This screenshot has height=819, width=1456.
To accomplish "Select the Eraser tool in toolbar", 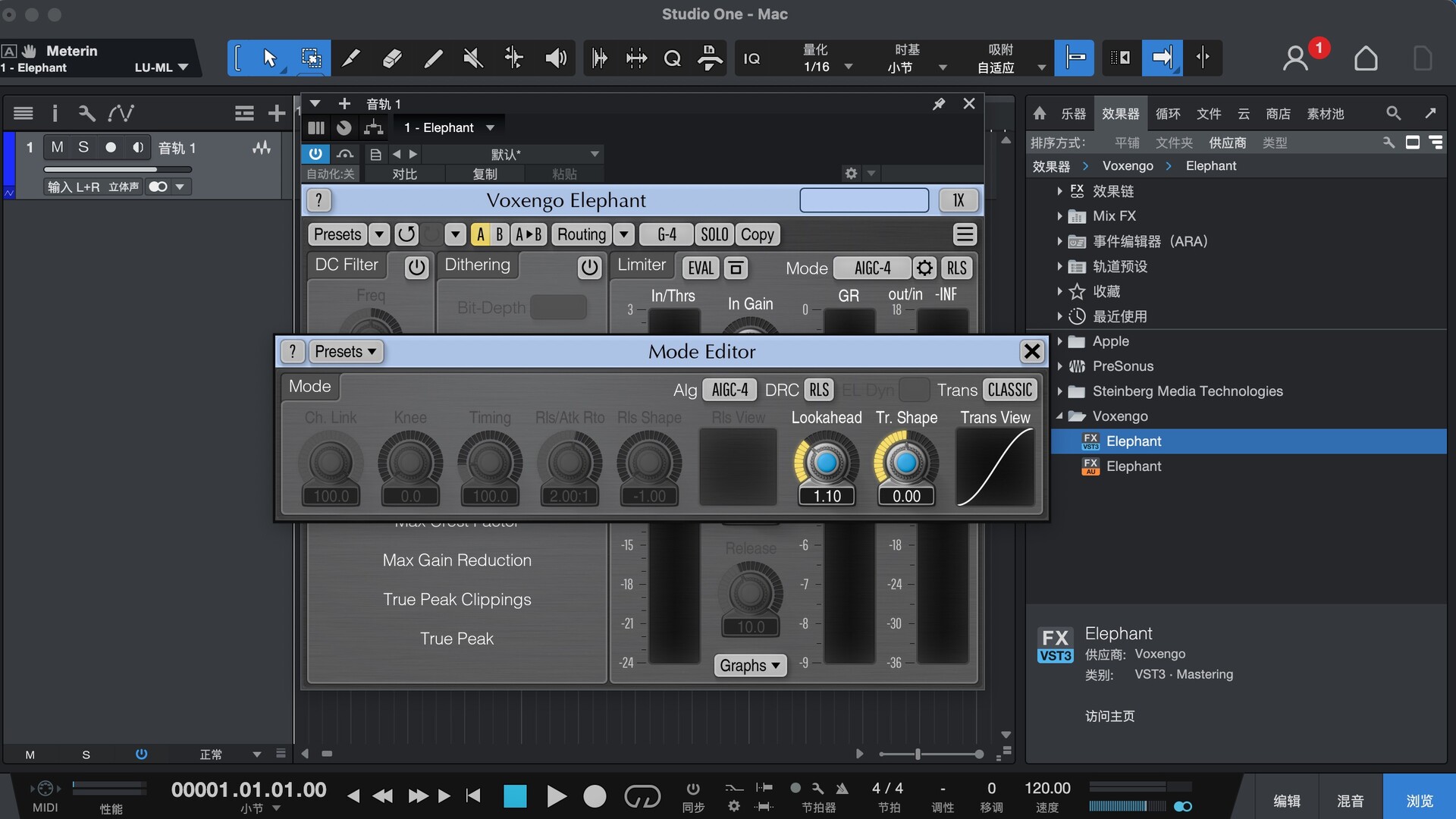I will 392,58.
